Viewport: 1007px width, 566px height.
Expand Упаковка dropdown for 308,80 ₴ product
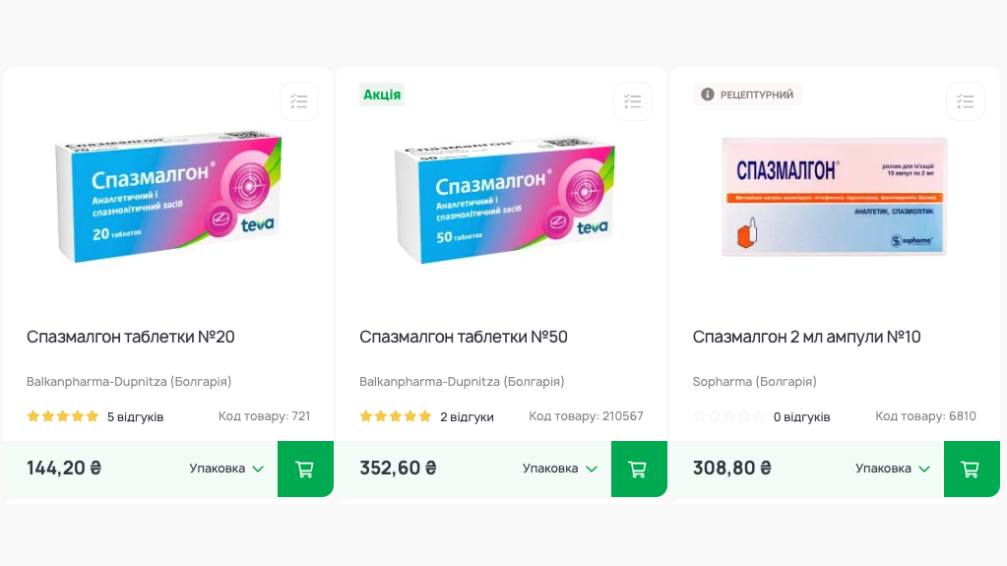[x=892, y=468]
